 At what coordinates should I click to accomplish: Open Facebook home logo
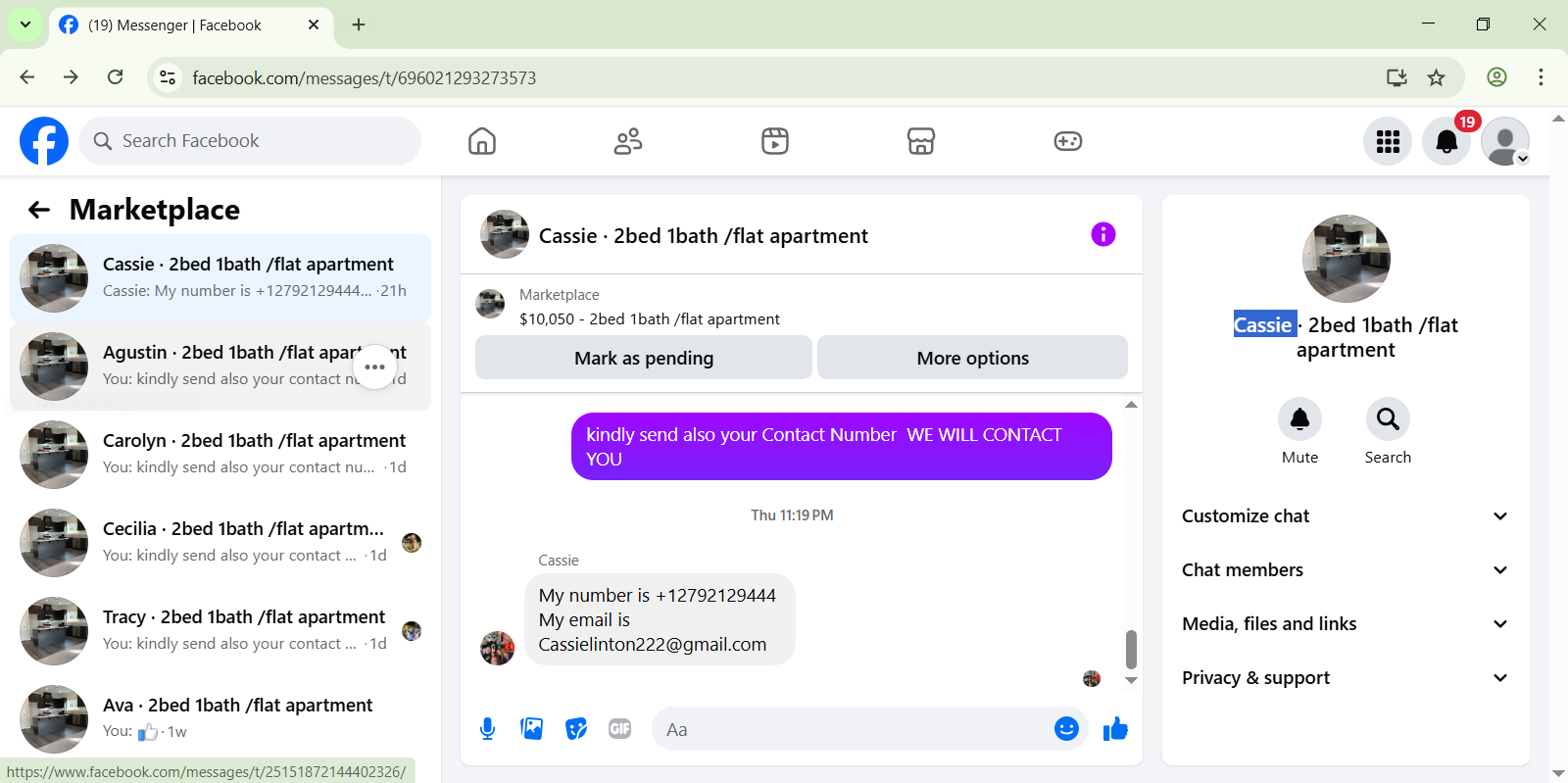(44, 141)
